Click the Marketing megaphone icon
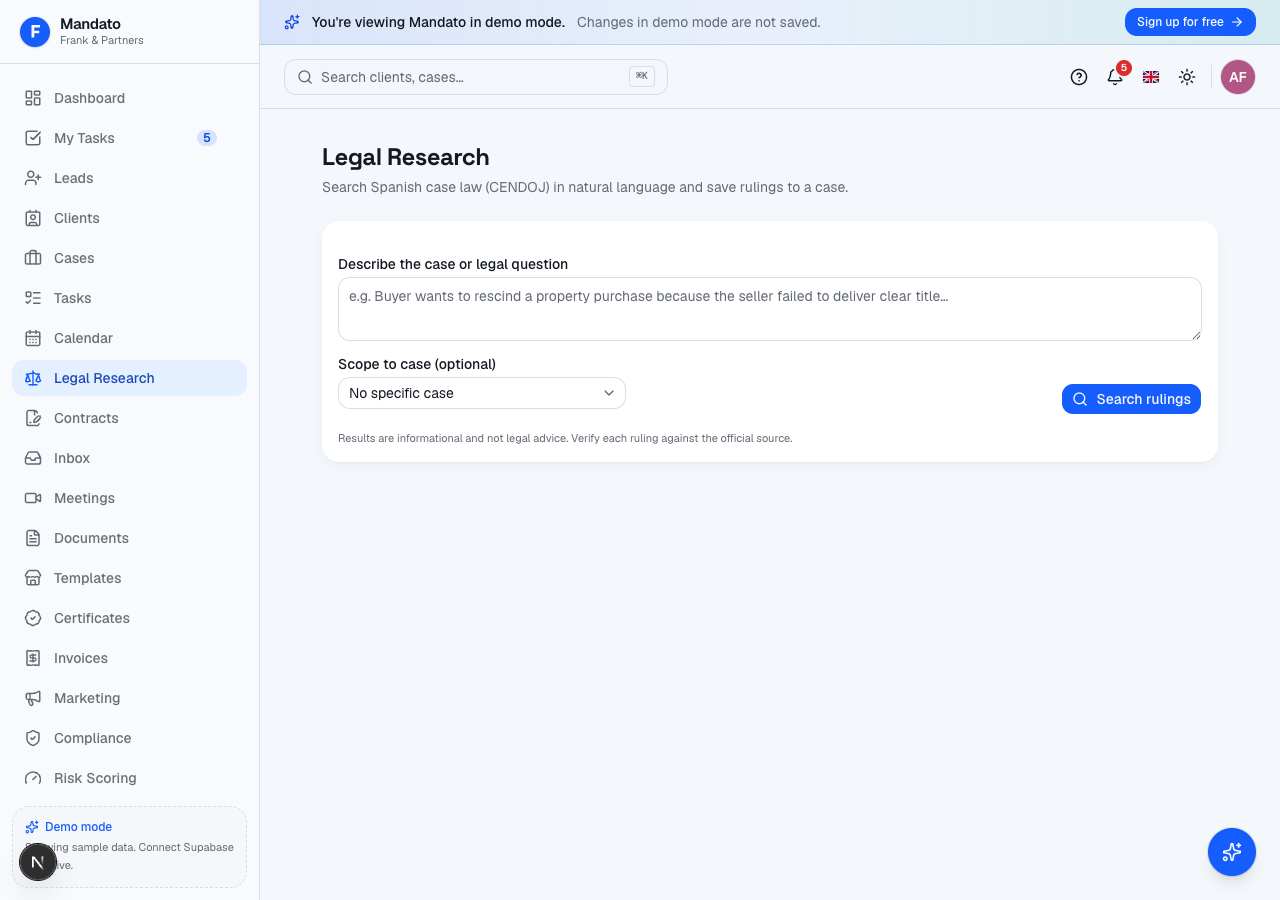1280x900 pixels. [x=33, y=698]
